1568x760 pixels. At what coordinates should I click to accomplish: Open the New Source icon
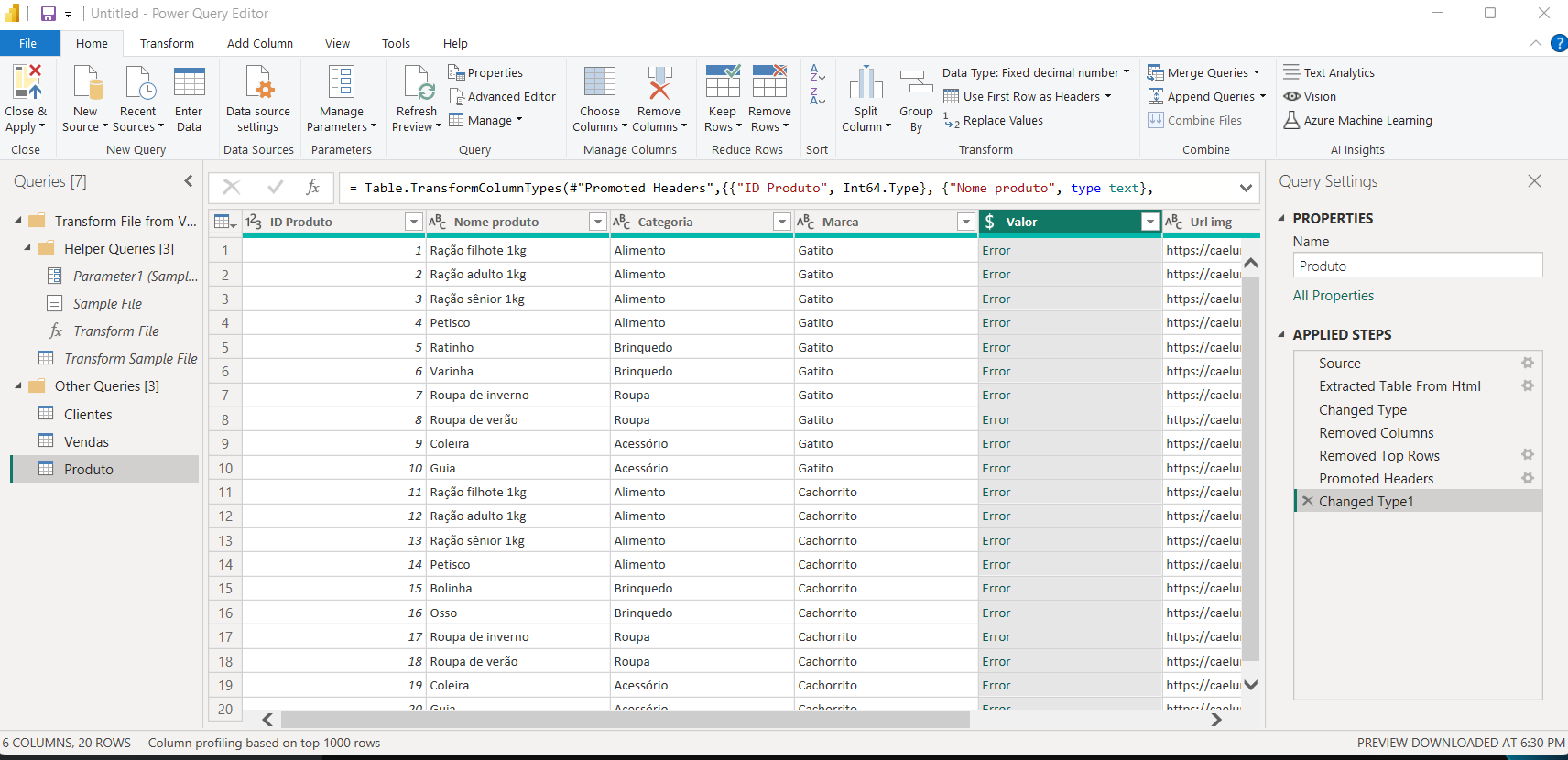[86, 82]
